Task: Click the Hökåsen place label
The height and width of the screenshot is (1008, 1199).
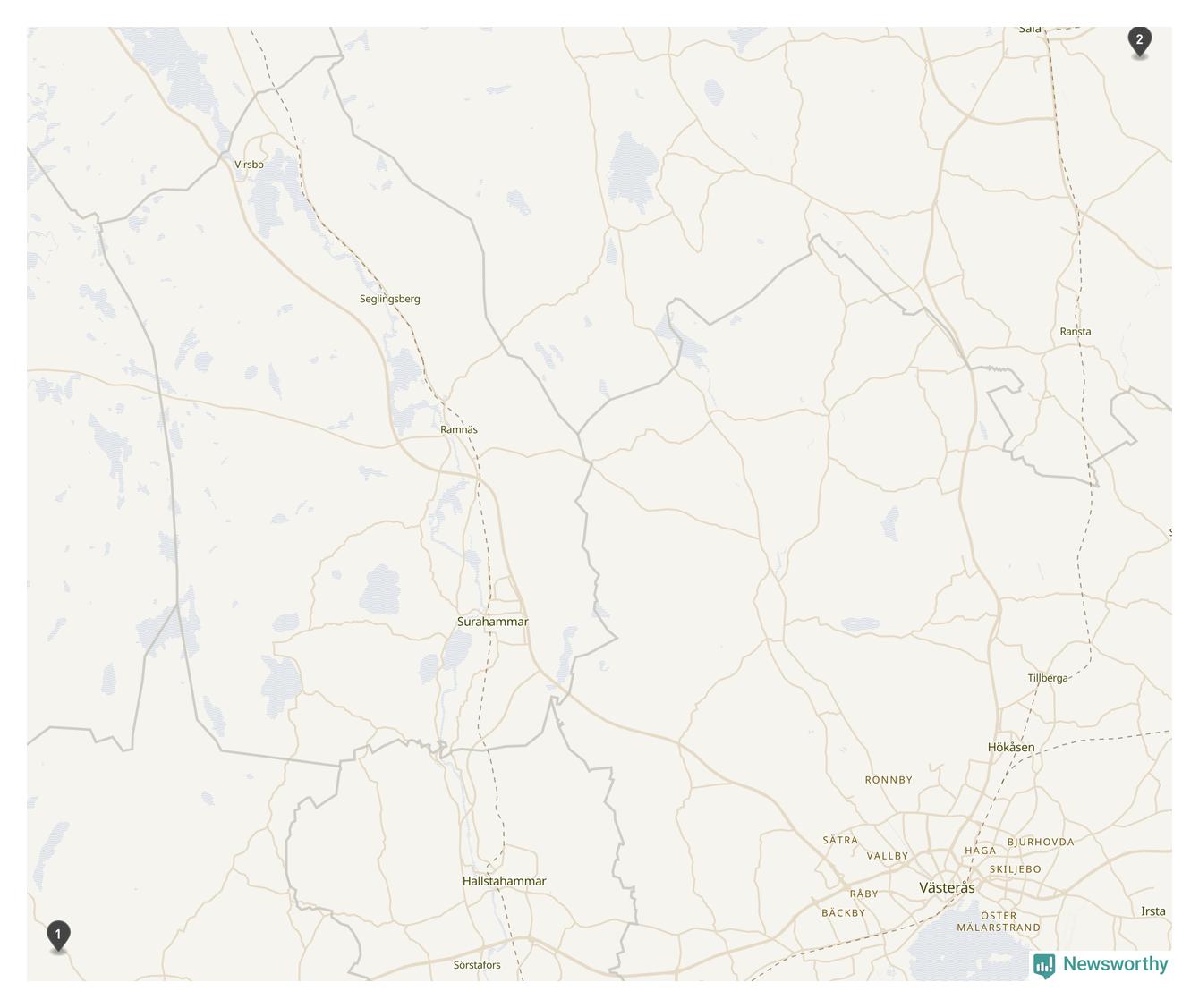Action: point(1011,747)
